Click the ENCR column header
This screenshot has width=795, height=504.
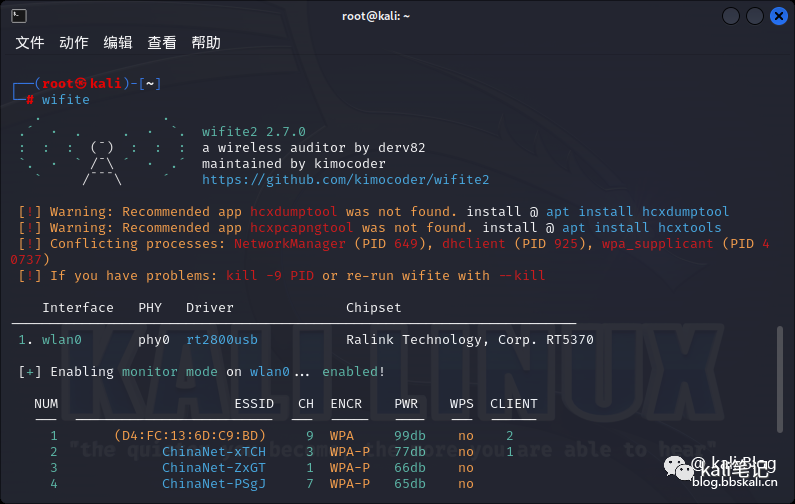(x=346, y=404)
